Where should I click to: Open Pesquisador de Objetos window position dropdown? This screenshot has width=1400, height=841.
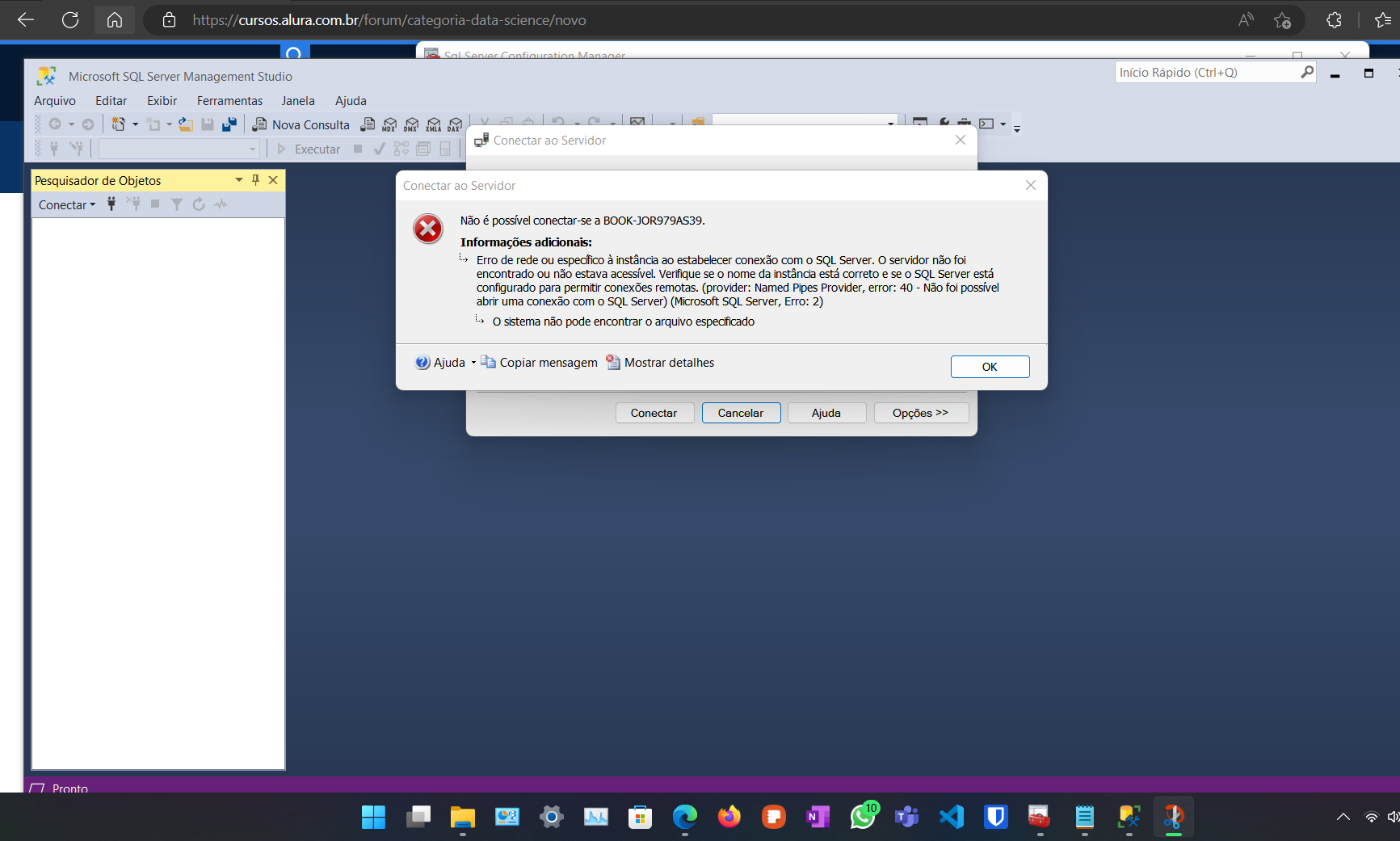239,180
